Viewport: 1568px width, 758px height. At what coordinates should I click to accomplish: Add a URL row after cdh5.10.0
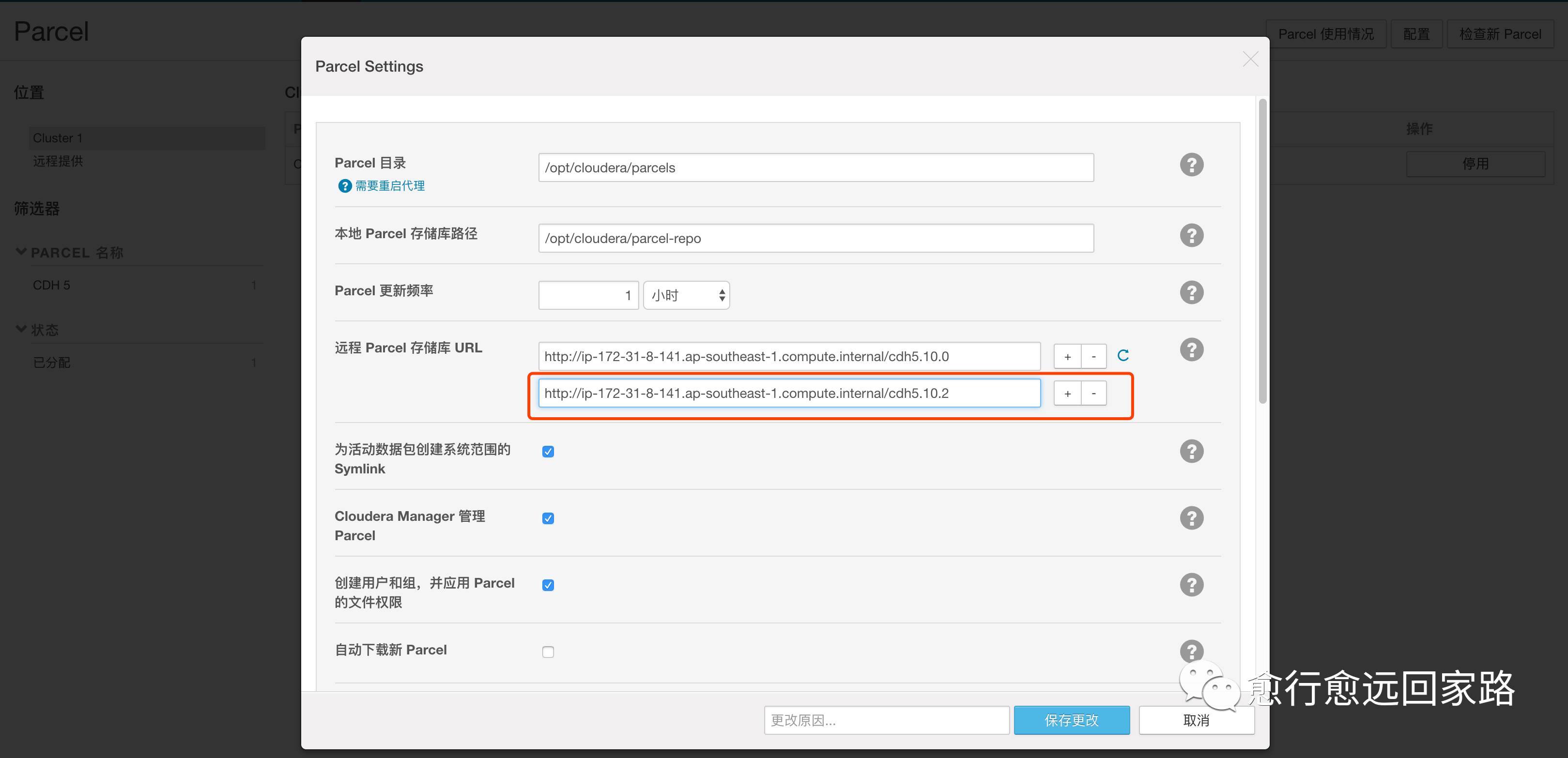1067,357
